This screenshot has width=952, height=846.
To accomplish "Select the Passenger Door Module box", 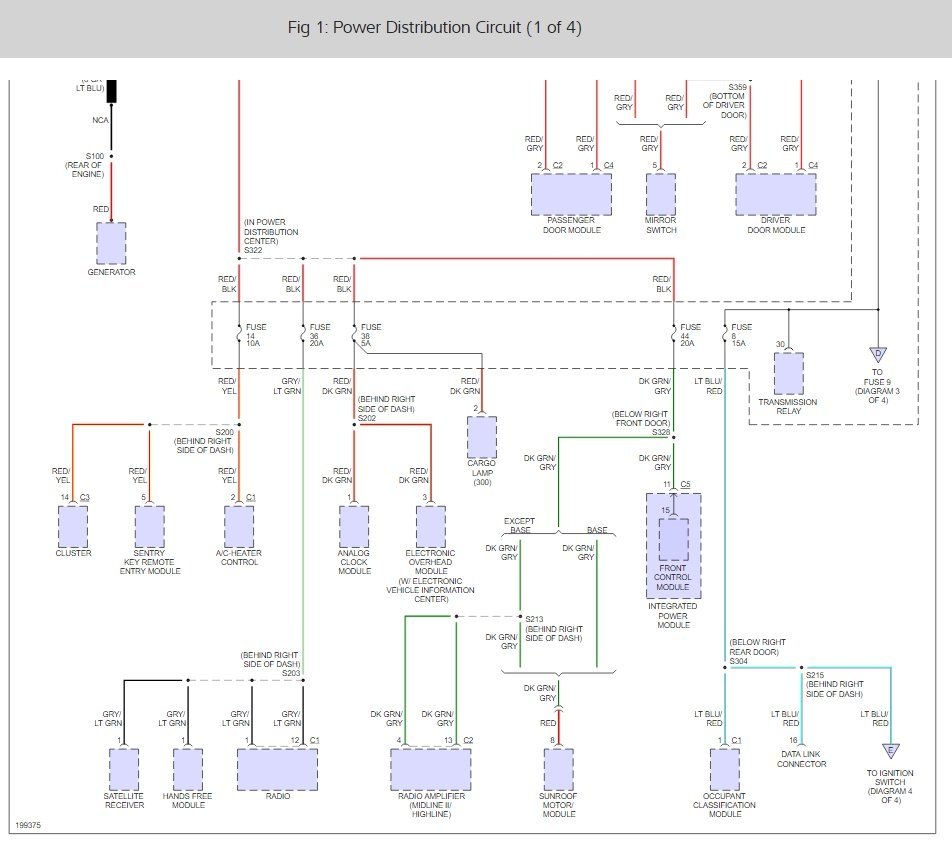I will pyautogui.click(x=571, y=194).
